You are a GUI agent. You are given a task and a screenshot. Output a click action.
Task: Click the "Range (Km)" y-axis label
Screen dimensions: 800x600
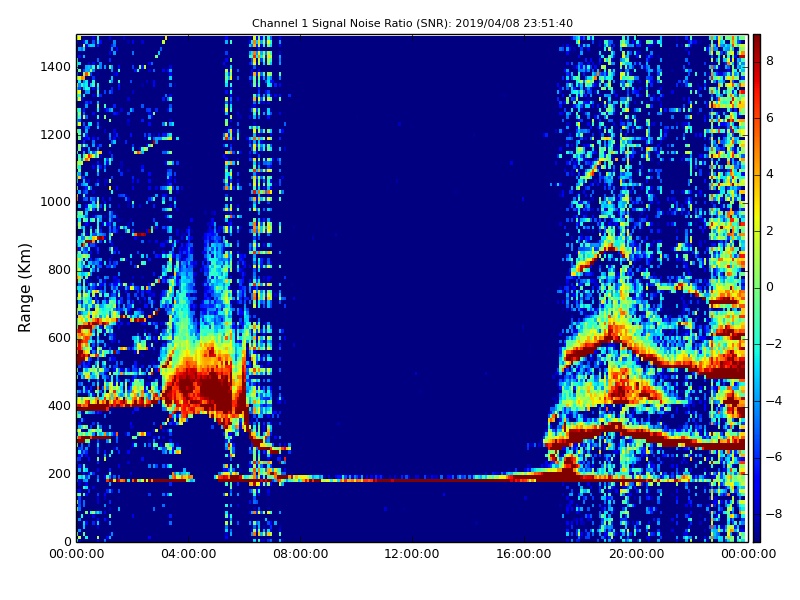tap(24, 288)
